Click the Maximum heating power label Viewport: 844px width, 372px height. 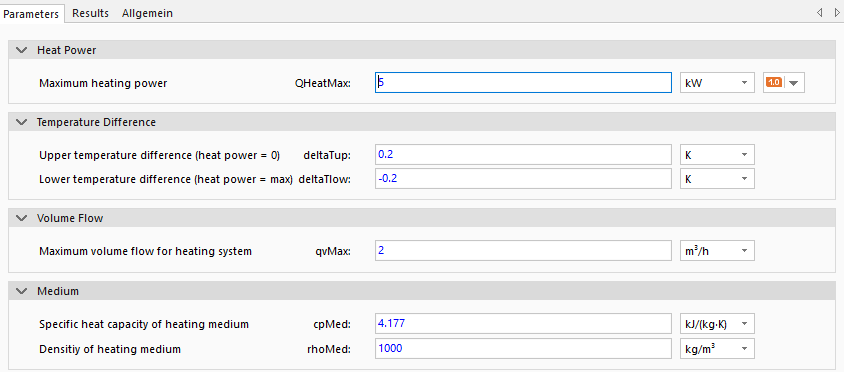[x=103, y=83]
